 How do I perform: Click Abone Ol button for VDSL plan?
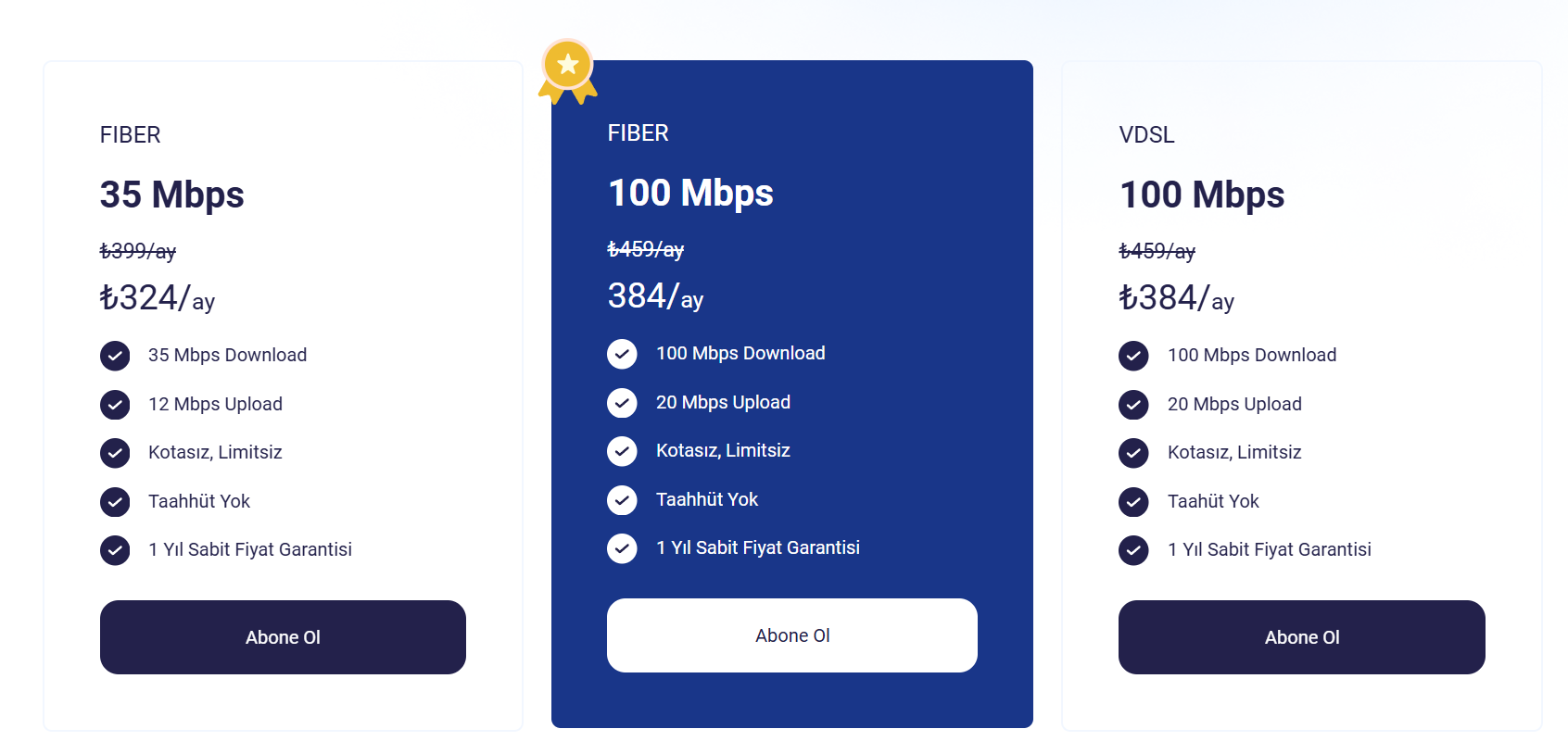tap(1302, 637)
